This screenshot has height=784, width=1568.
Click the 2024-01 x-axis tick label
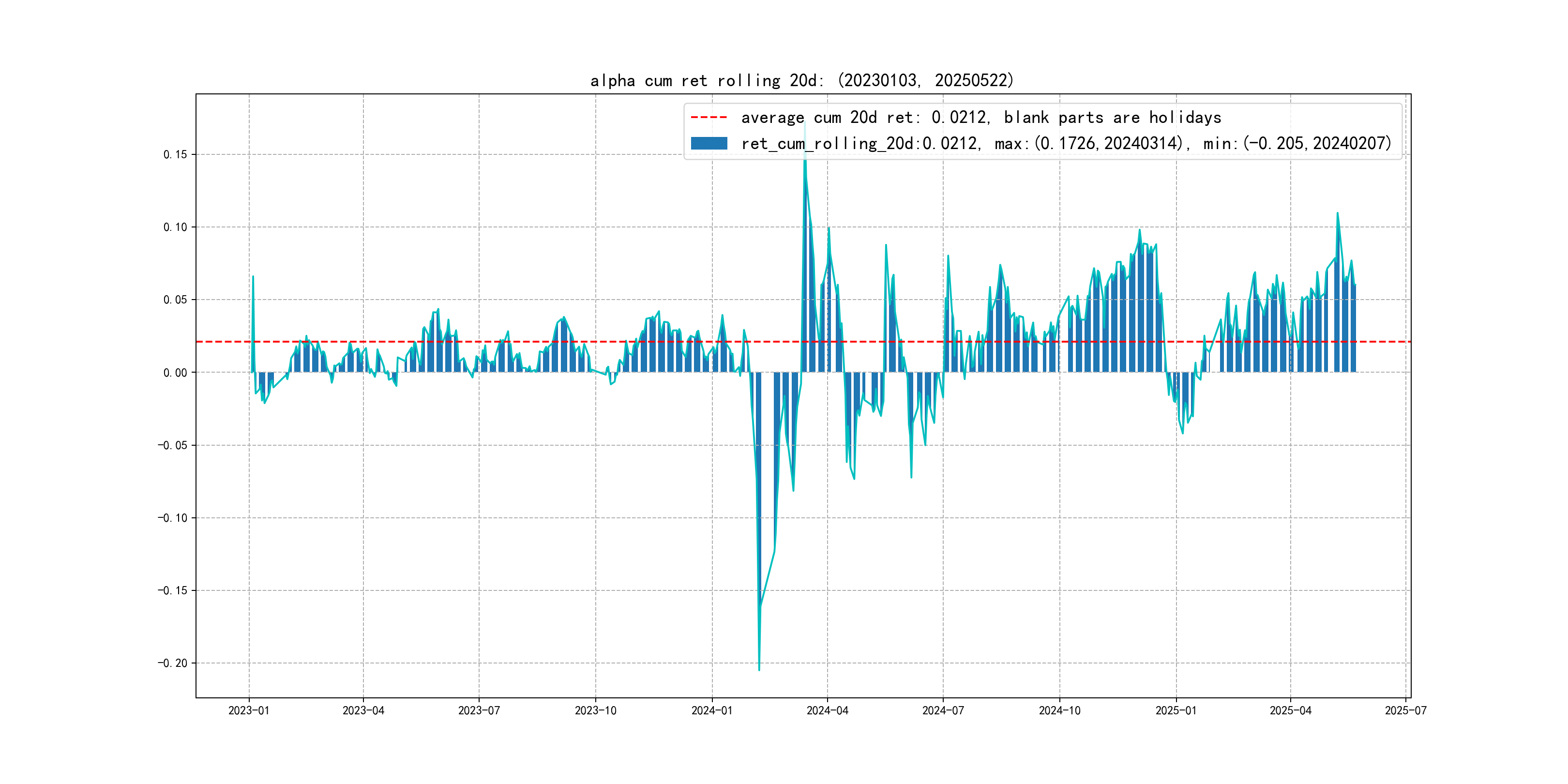[x=711, y=710]
